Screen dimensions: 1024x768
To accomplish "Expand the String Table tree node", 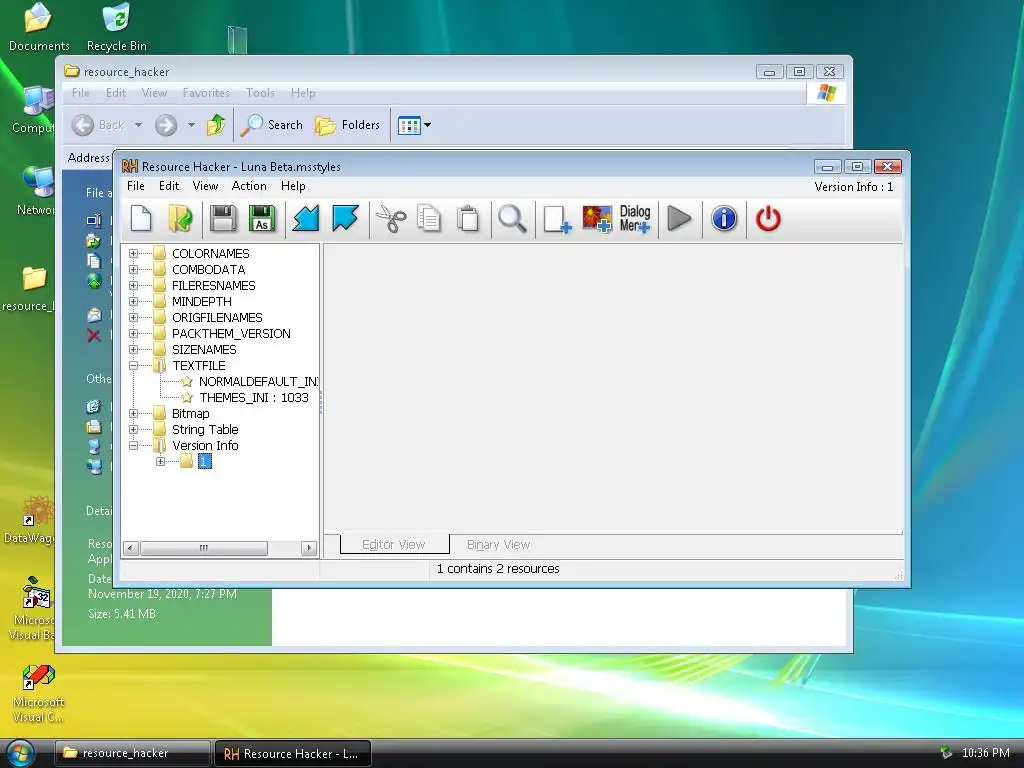I will (x=133, y=429).
